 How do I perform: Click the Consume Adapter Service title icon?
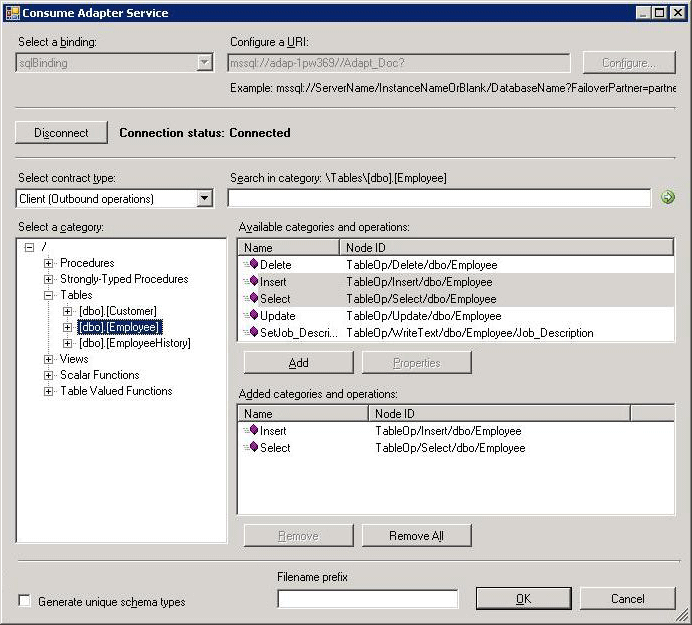click(12, 13)
